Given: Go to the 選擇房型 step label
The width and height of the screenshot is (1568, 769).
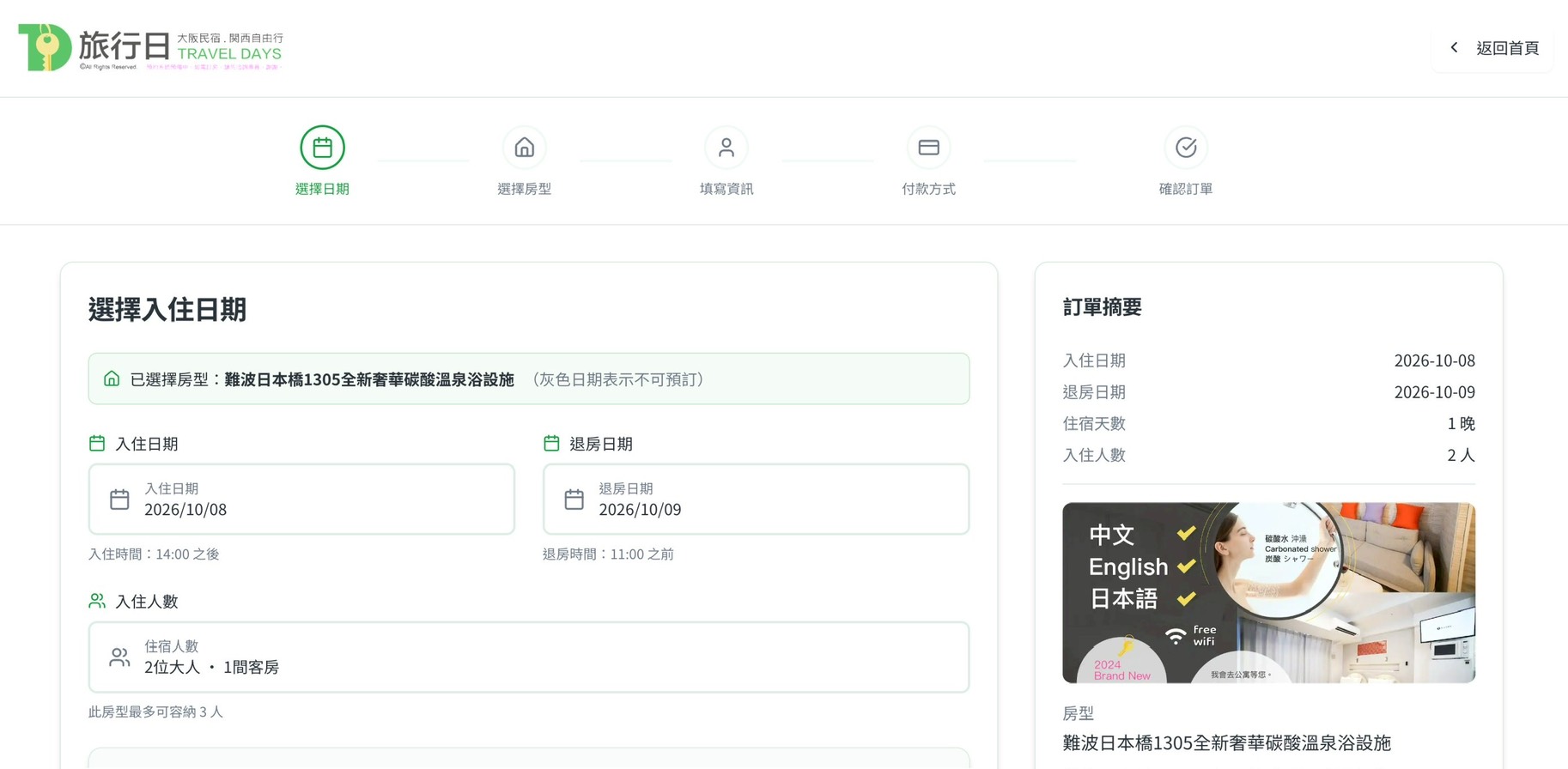Looking at the screenshot, I should (x=524, y=189).
